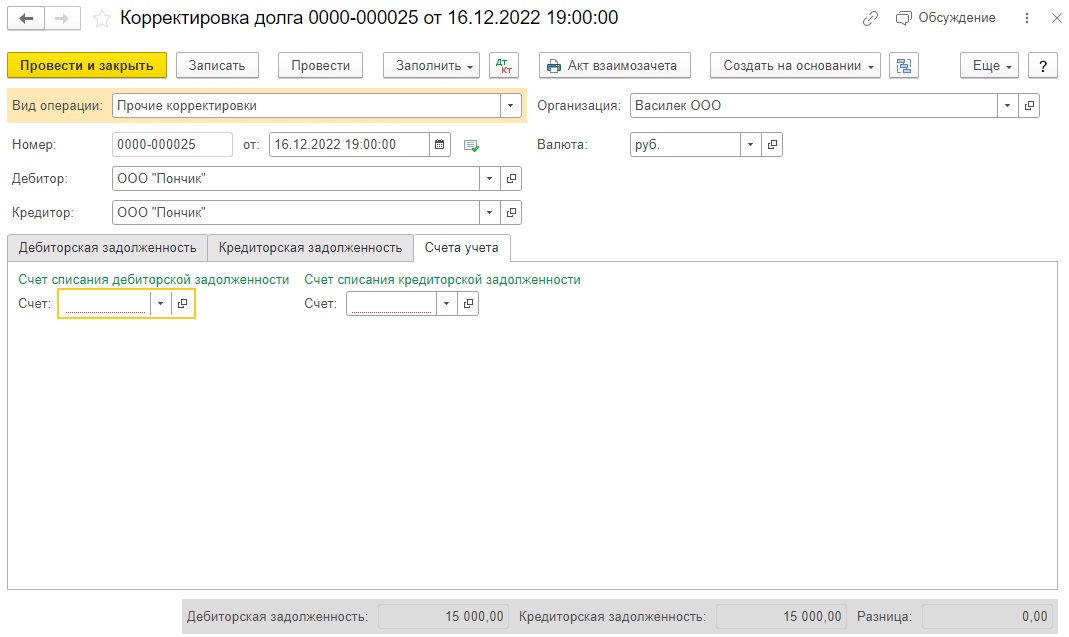1069x637 pixels.
Task: Click the Кредитор input field
Action: click(296, 213)
